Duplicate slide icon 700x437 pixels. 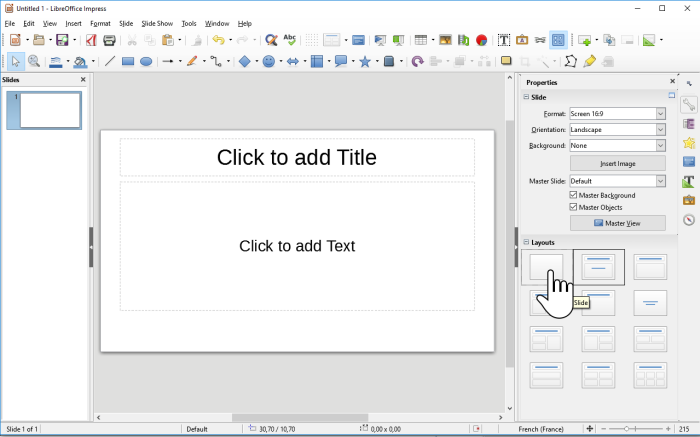click(x=609, y=40)
